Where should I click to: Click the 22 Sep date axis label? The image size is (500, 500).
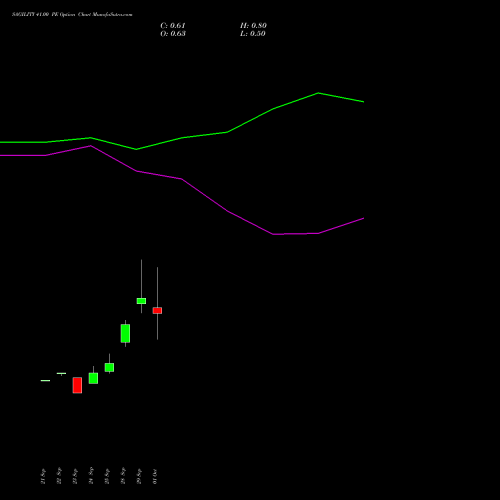[x=59, y=476]
